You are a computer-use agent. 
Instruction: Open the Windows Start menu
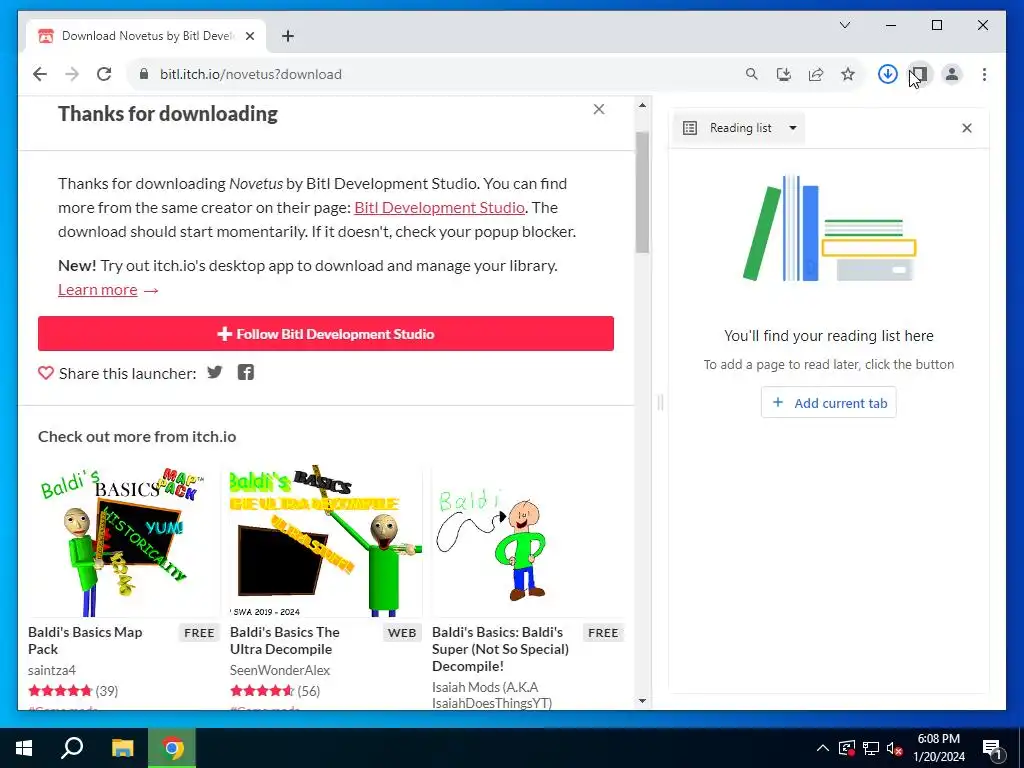[x=24, y=748]
